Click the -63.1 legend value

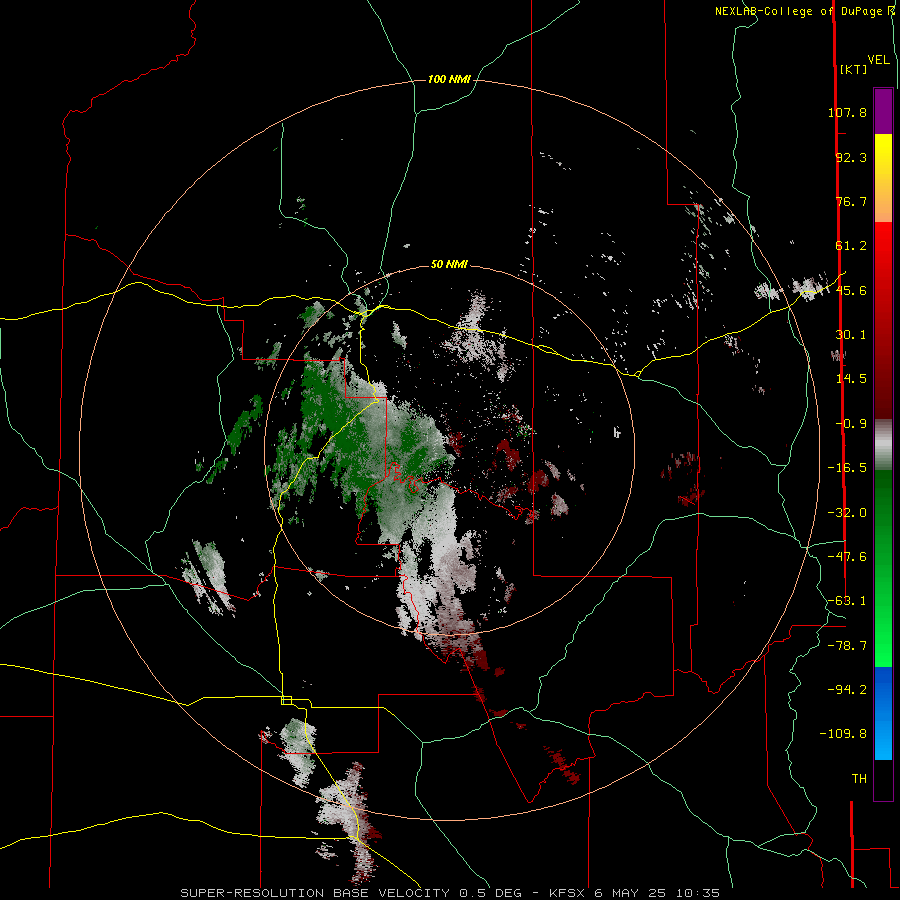(x=847, y=601)
